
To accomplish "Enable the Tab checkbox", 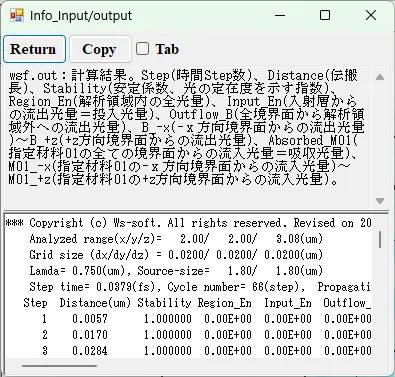I will (x=142, y=49).
